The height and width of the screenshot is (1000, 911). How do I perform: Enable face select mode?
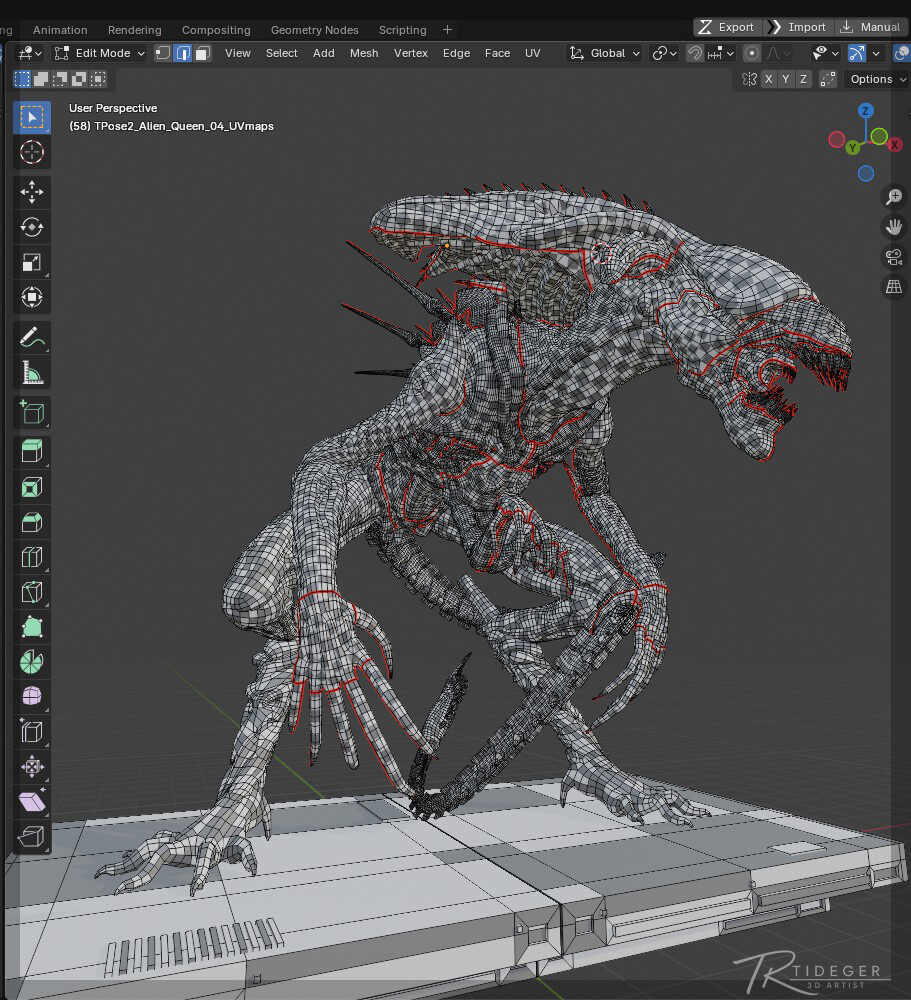pyautogui.click(x=202, y=53)
